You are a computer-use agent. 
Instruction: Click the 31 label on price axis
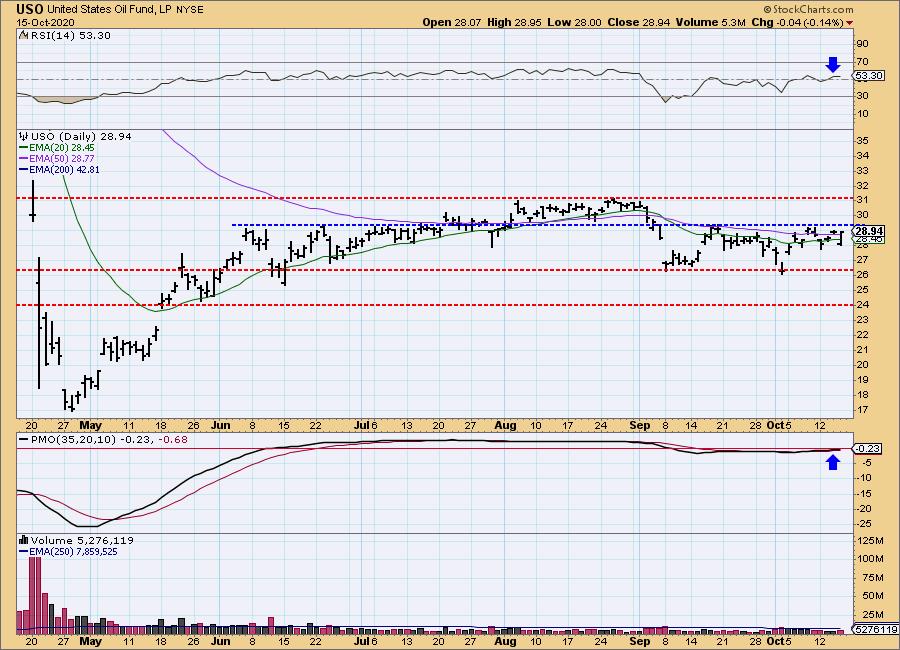862,200
